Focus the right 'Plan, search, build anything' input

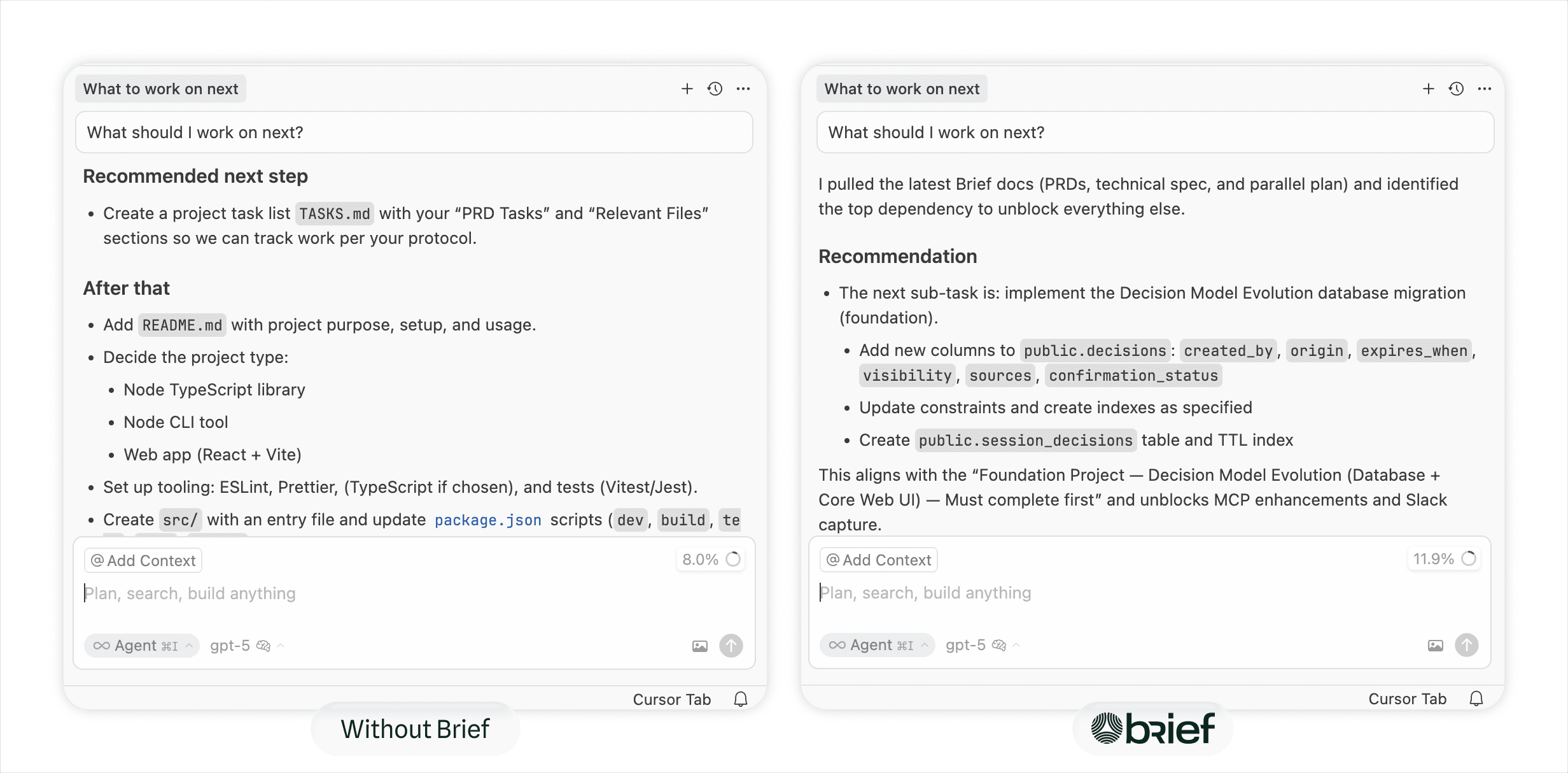click(1082, 593)
